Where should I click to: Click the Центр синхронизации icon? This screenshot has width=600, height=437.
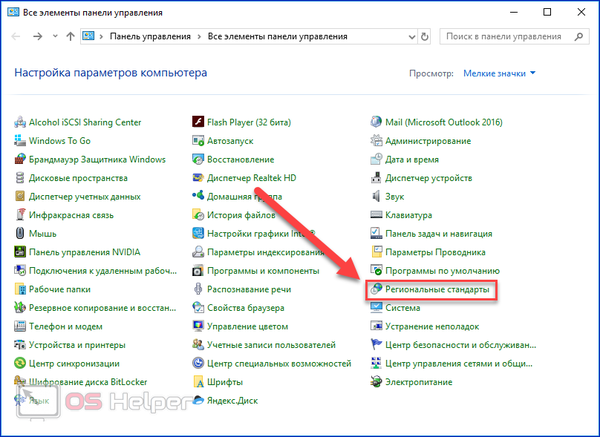pos(20,364)
